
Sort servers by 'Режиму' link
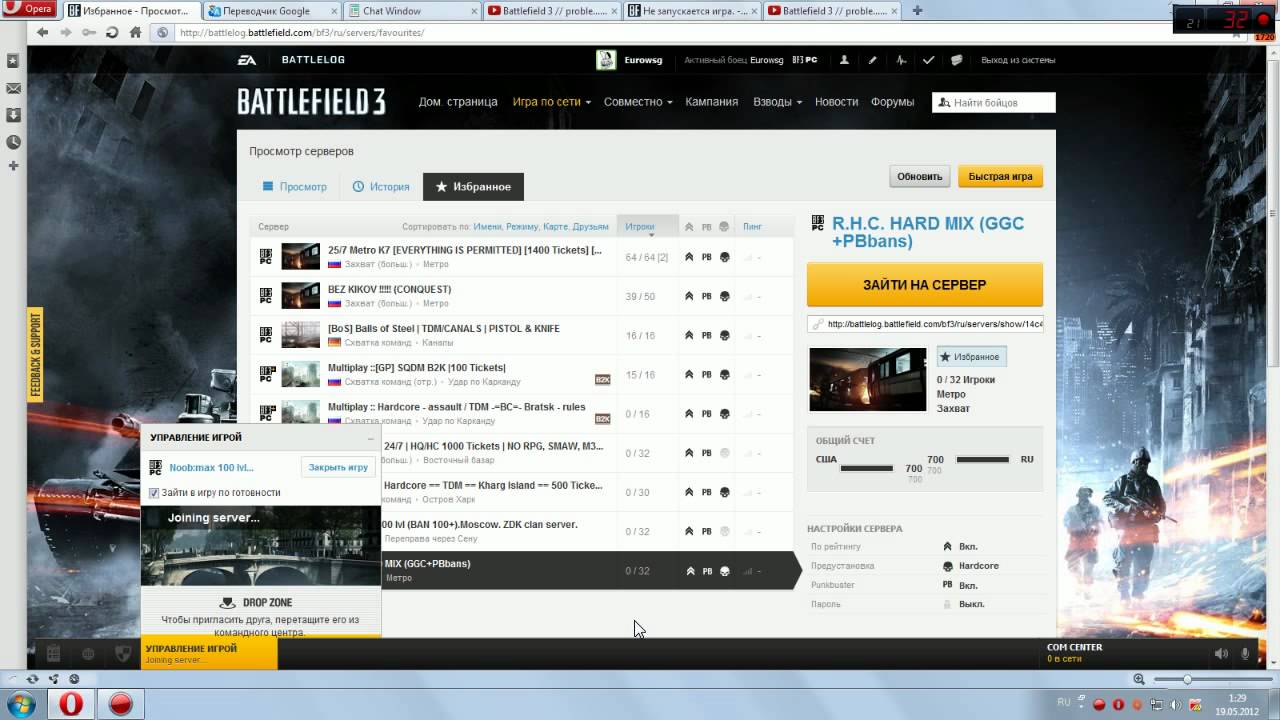coord(522,227)
